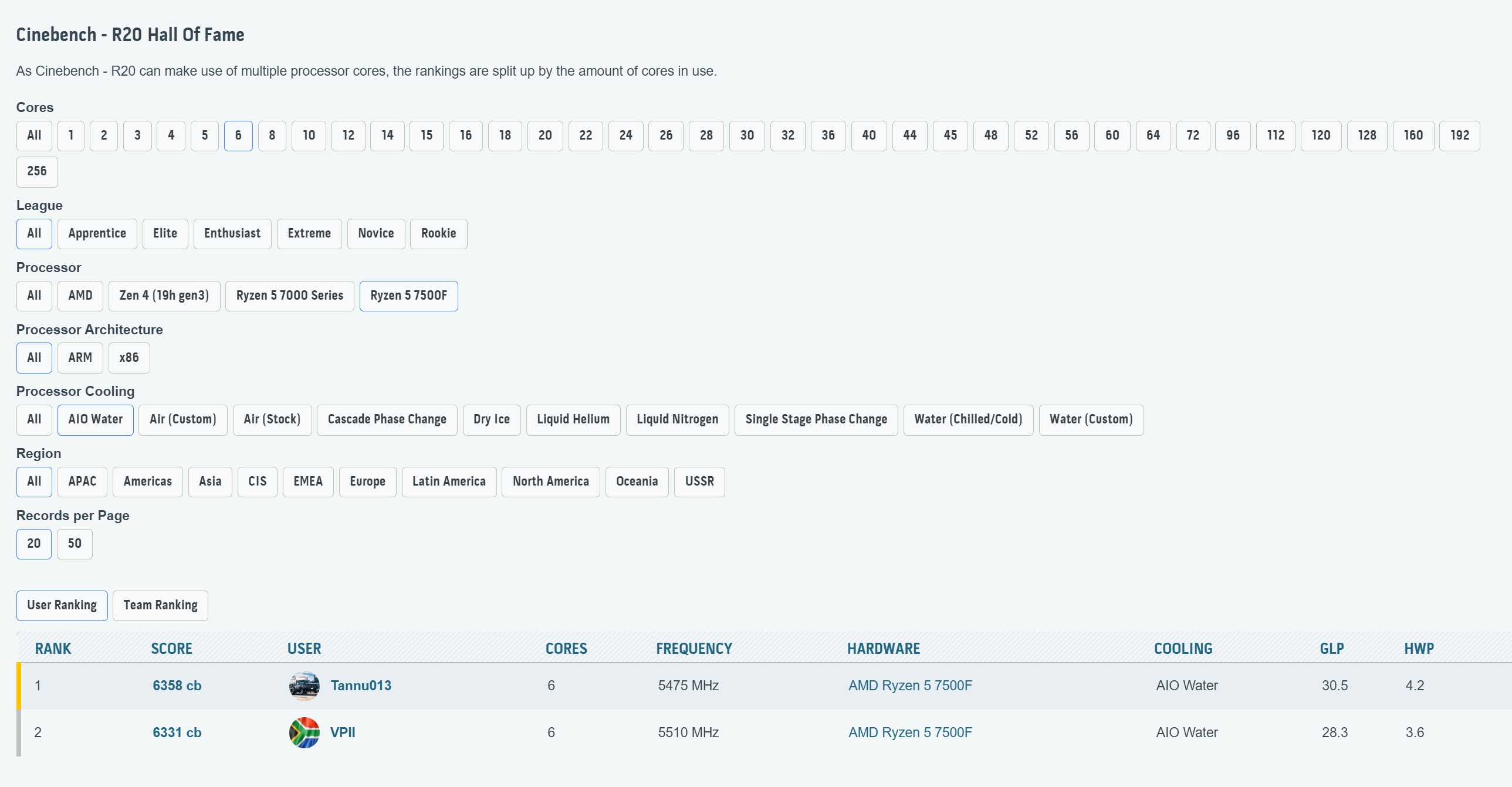Filter region by Europe
1512x787 pixels.
pos(367,482)
